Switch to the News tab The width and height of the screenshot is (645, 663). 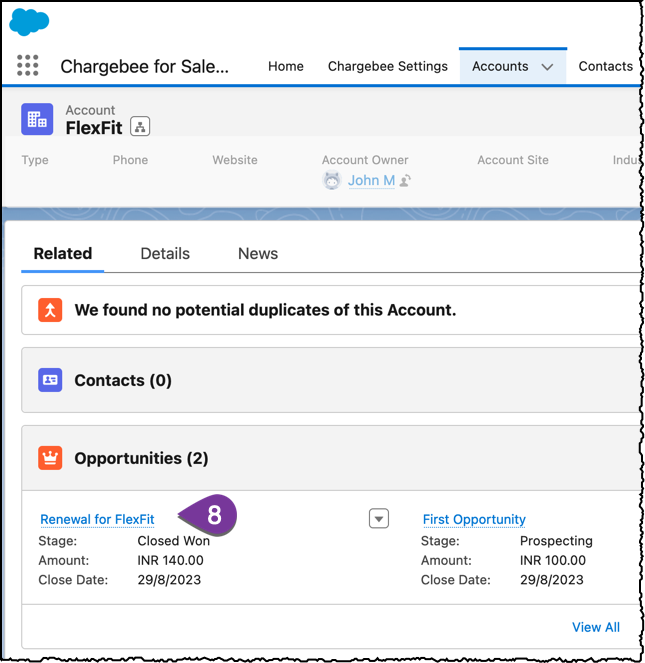pyautogui.click(x=257, y=253)
